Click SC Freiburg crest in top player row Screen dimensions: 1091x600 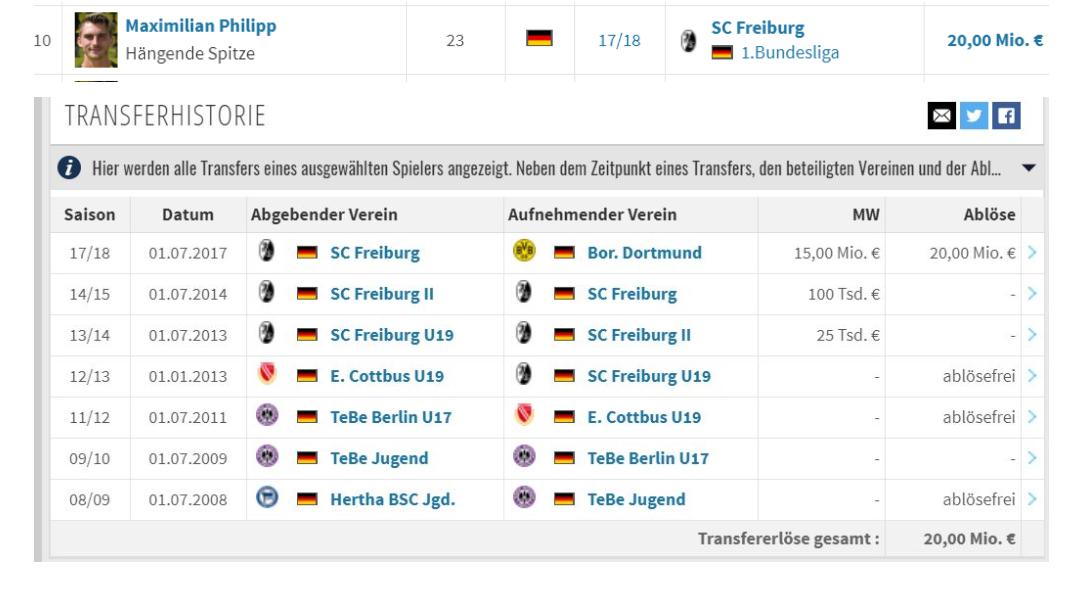point(688,41)
